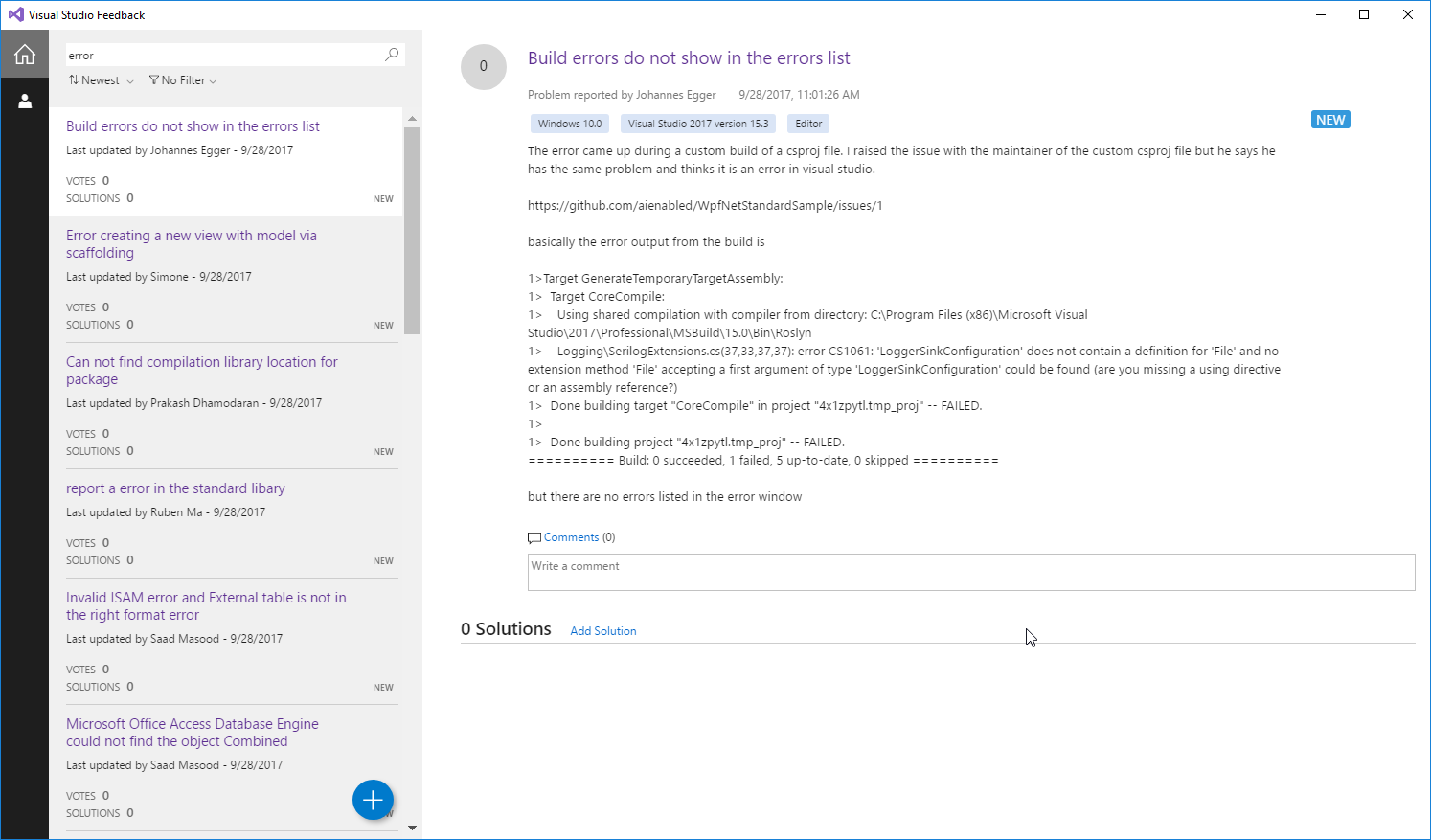Screen dimensions: 1431x840
Task: Click the search magnifier icon
Action: [392, 55]
